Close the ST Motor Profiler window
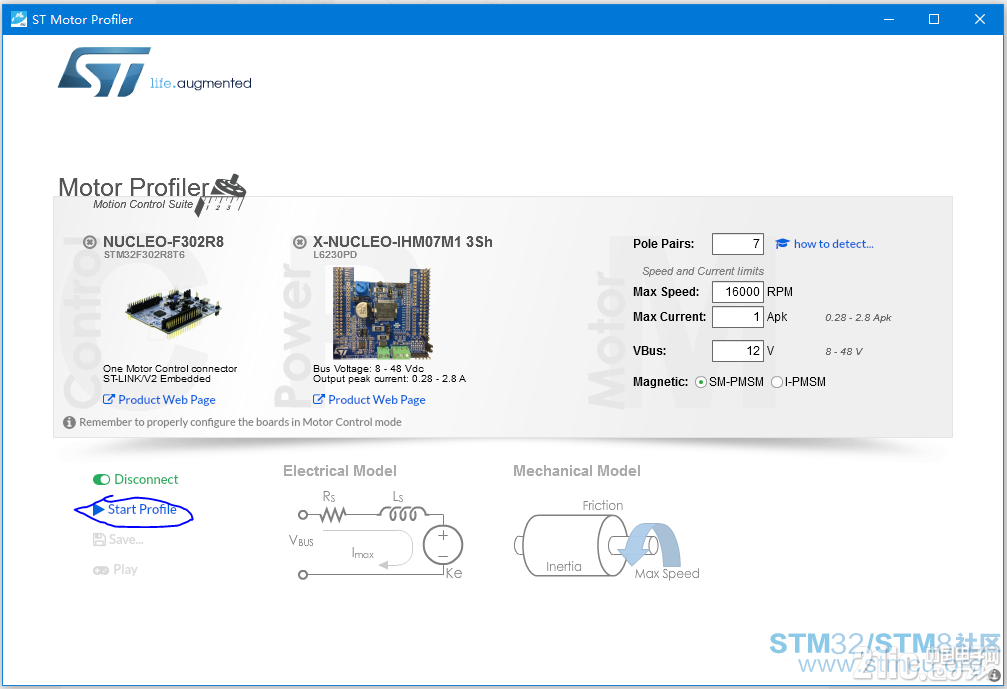This screenshot has width=1007, height=689. pos(980,19)
